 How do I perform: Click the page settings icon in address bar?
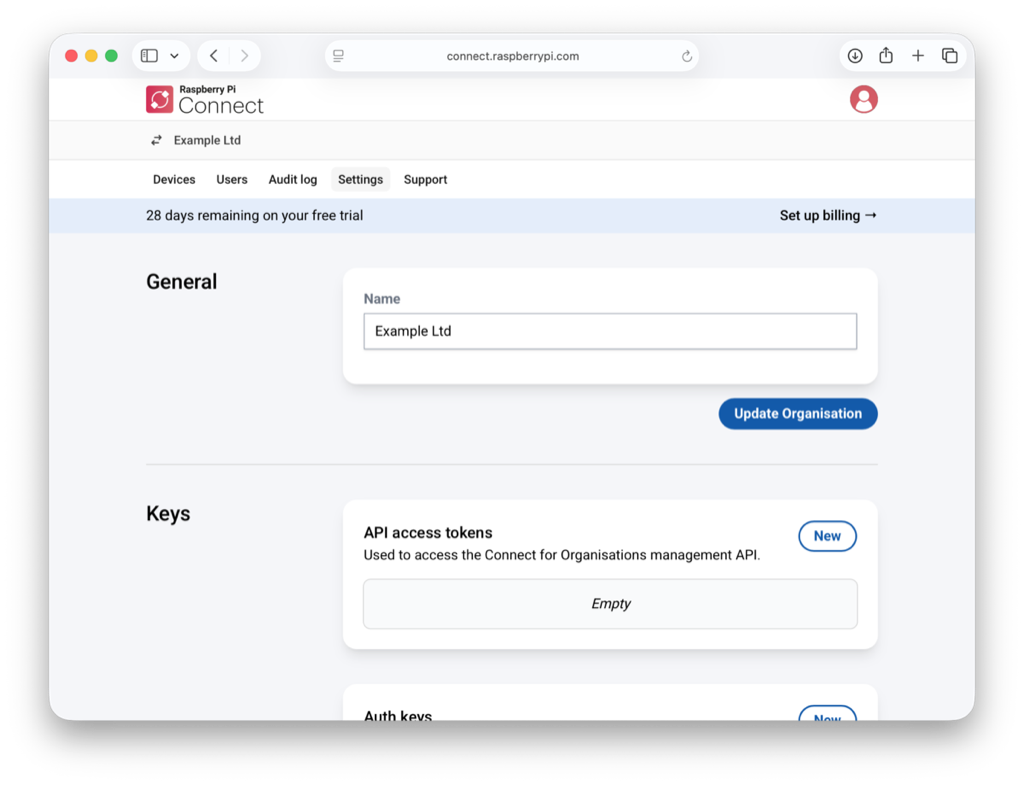338,56
